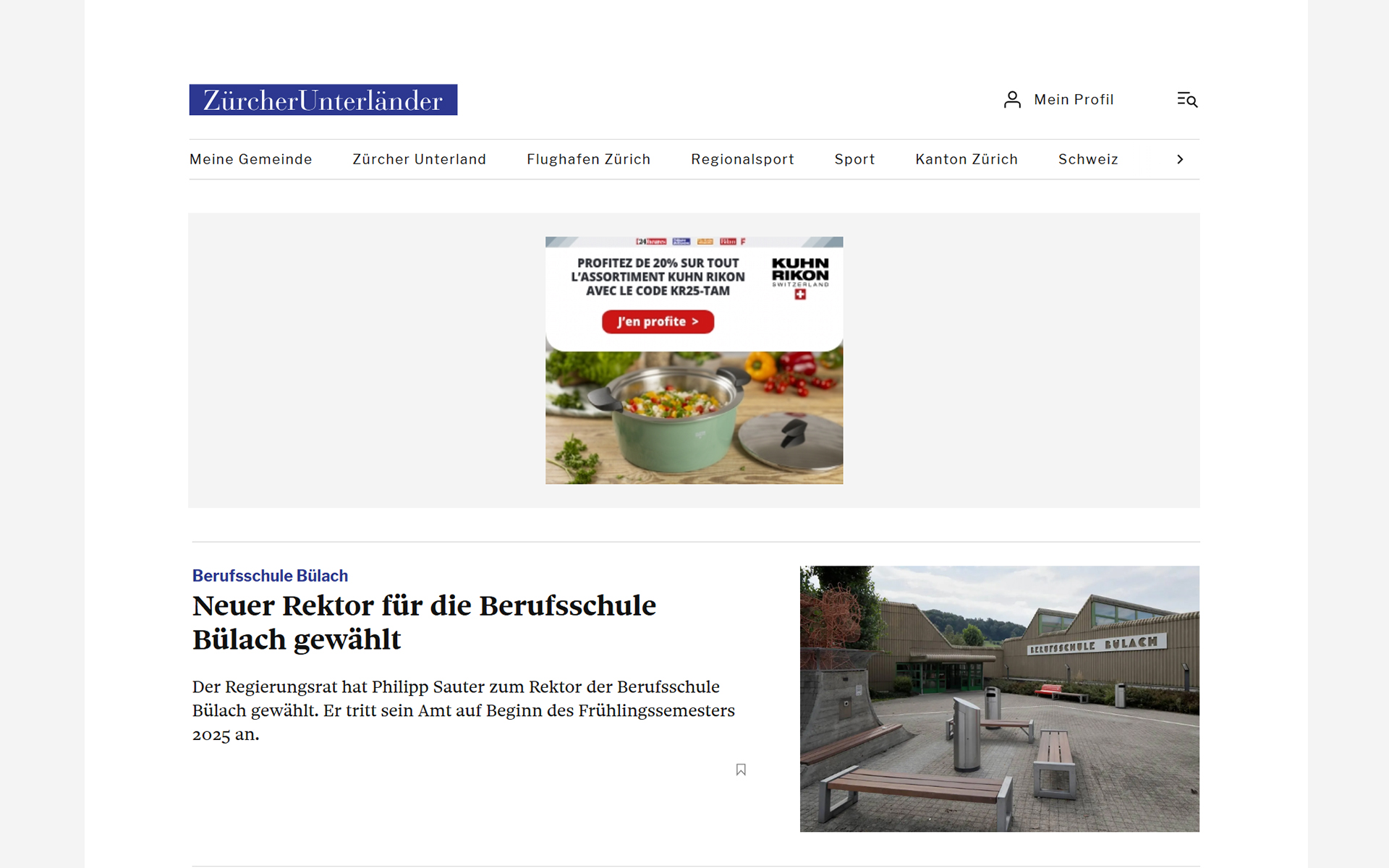Image resolution: width=1389 pixels, height=868 pixels.
Task: Open the article teaser about Philipp Sauter
Action: (463, 710)
